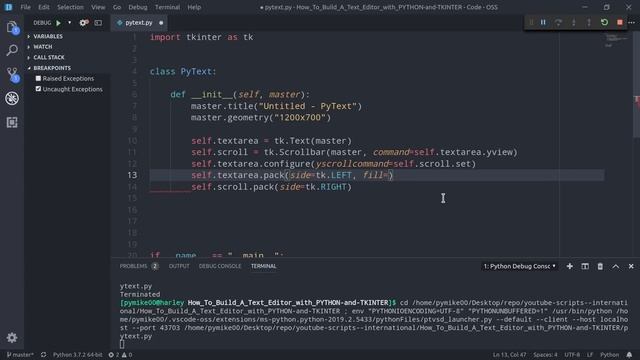640x360 pixels.
Task: Open the Explorer view in activity bar
Action: (x=12, y=27)
